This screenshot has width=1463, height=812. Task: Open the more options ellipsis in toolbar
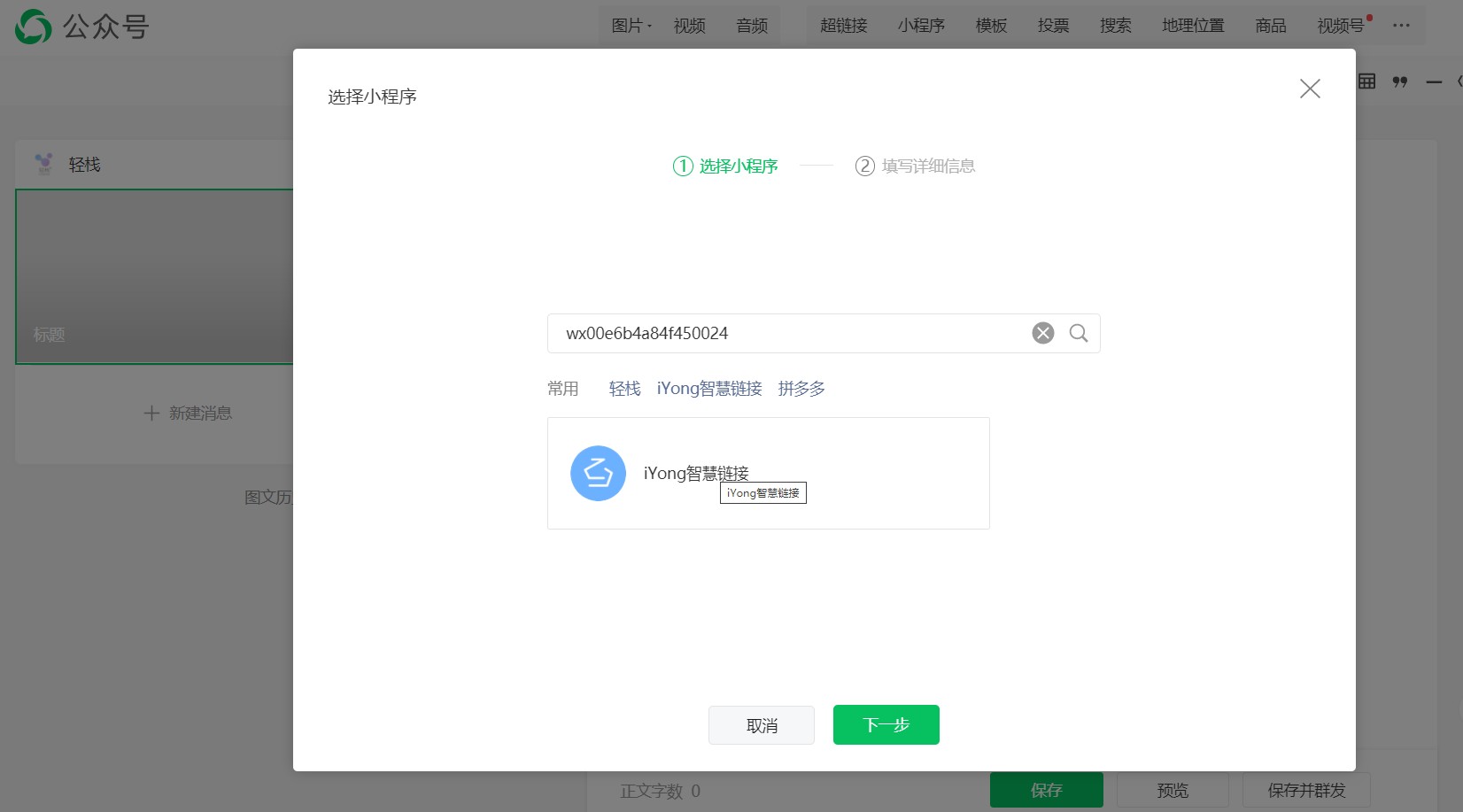tap(1401, 26)
